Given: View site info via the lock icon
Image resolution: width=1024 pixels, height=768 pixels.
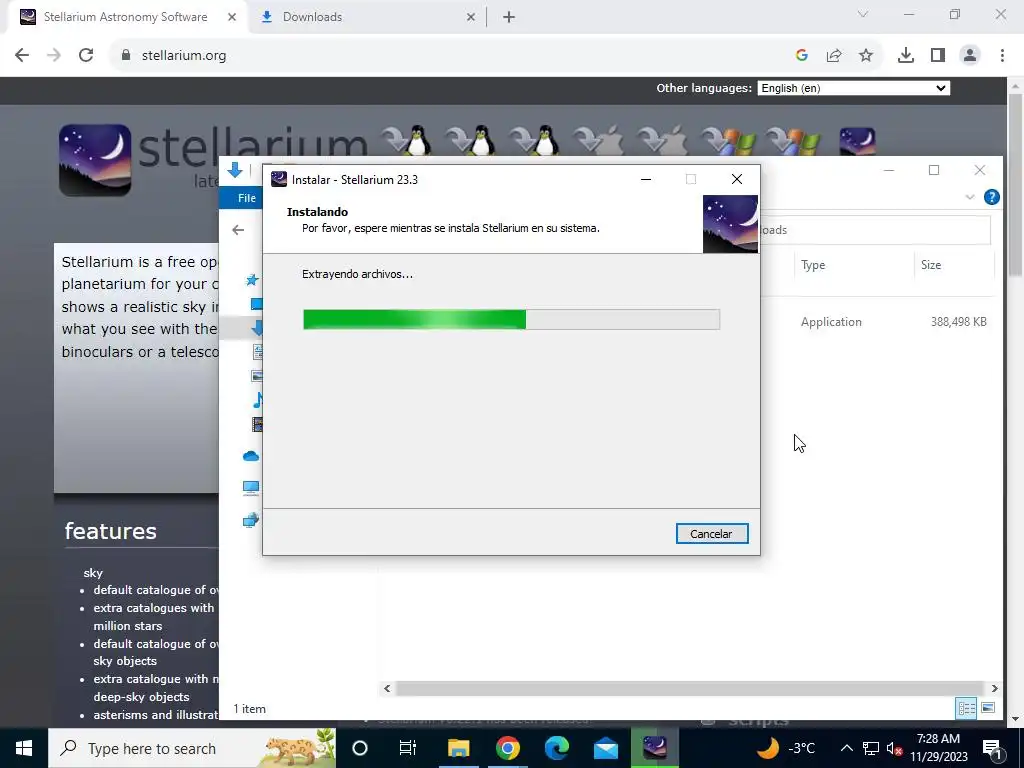Looking at the screenshot, I should tap(126, 56).
